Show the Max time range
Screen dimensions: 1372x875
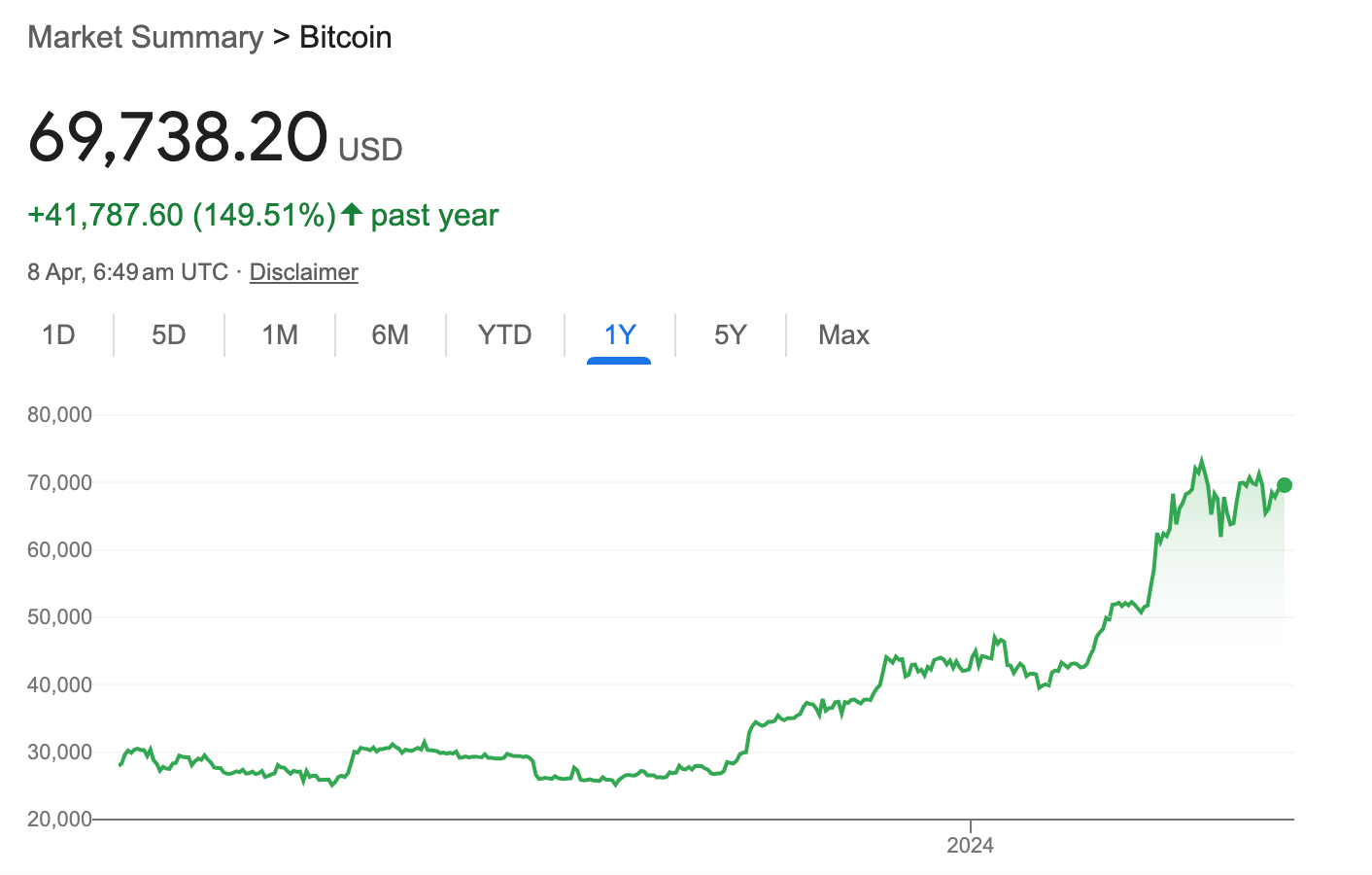pyautogui.click(x=843, y=335)
